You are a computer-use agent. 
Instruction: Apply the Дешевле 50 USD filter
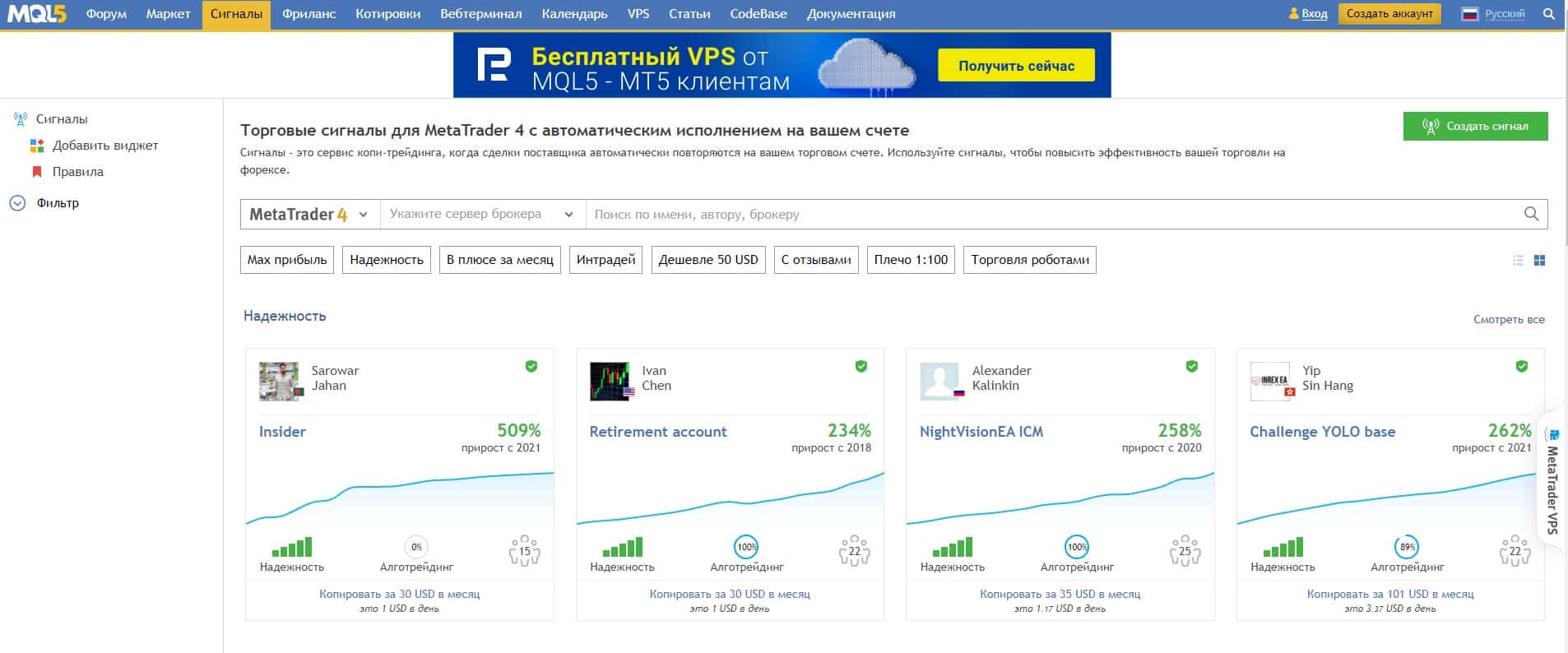click(x=708, y=260)
